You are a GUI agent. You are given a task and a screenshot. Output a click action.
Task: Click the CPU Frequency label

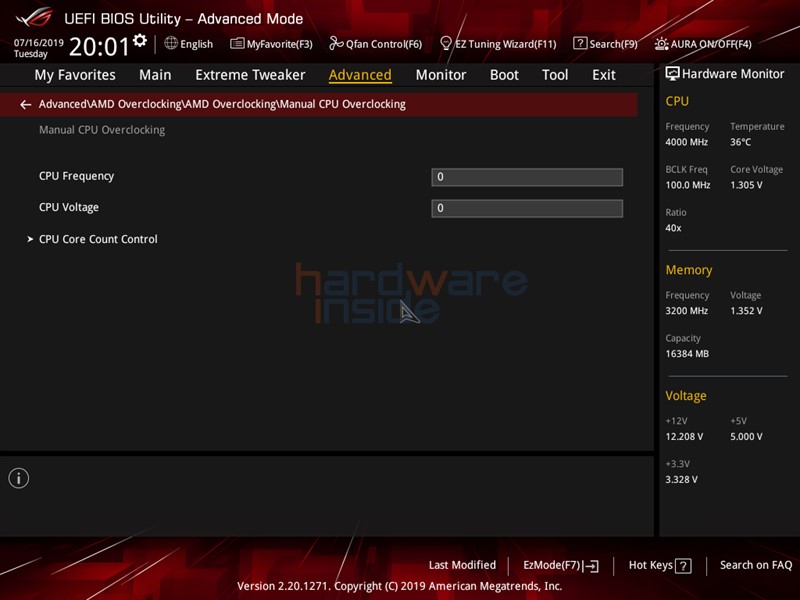pyautogui.click(x=77, y=176)
